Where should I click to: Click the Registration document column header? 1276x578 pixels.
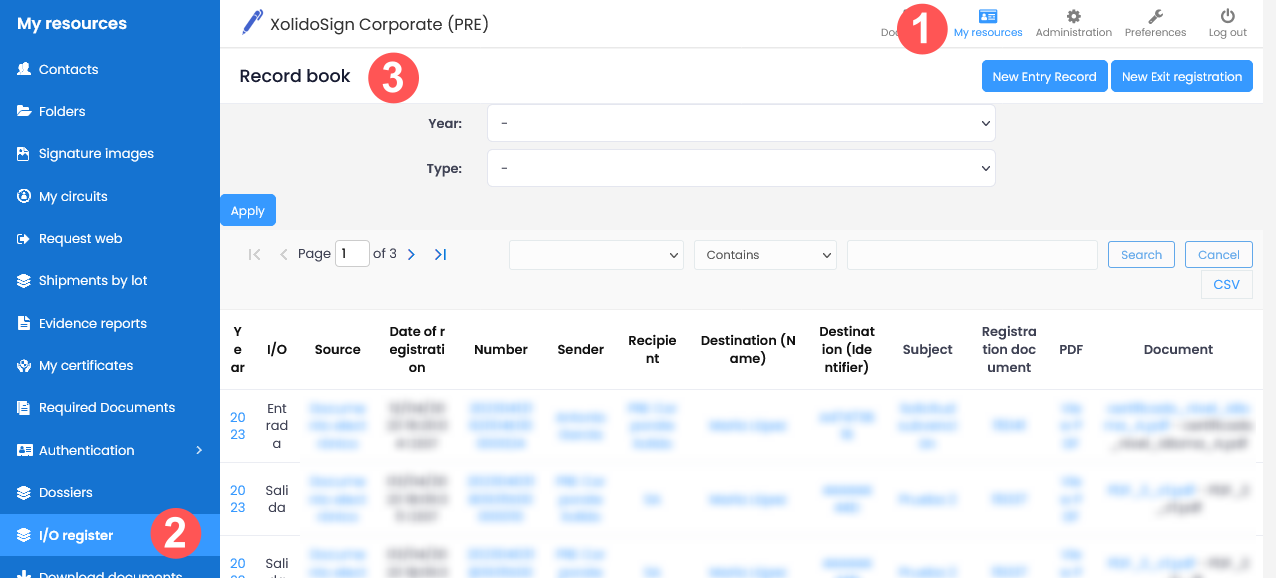1009,350
